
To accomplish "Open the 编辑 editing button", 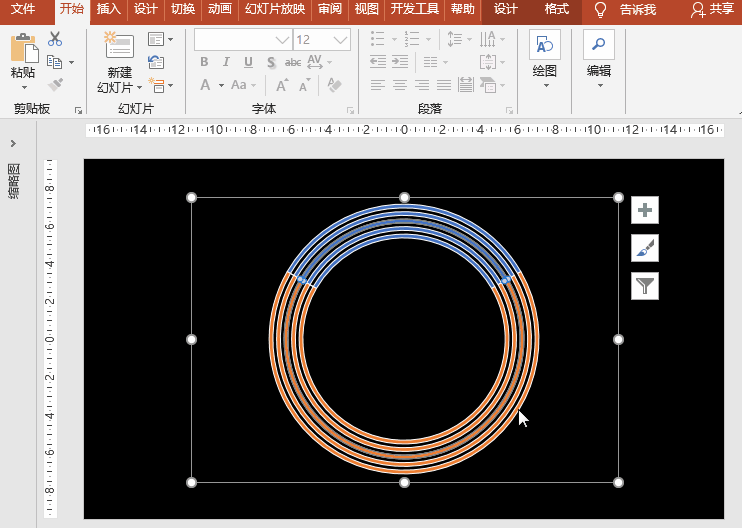I will click(599, 60).
